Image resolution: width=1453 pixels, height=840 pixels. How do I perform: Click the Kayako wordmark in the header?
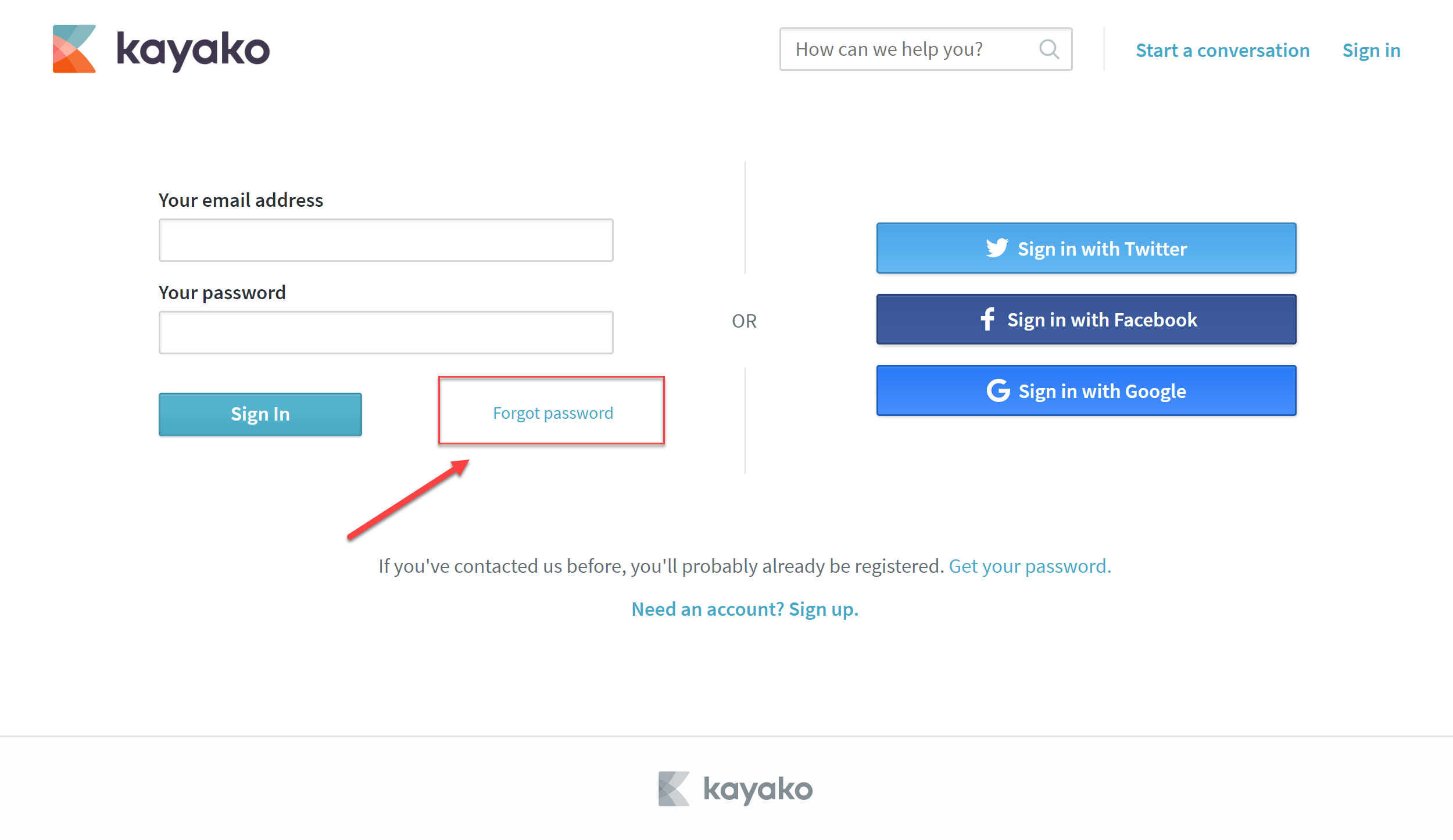(193, 50)
